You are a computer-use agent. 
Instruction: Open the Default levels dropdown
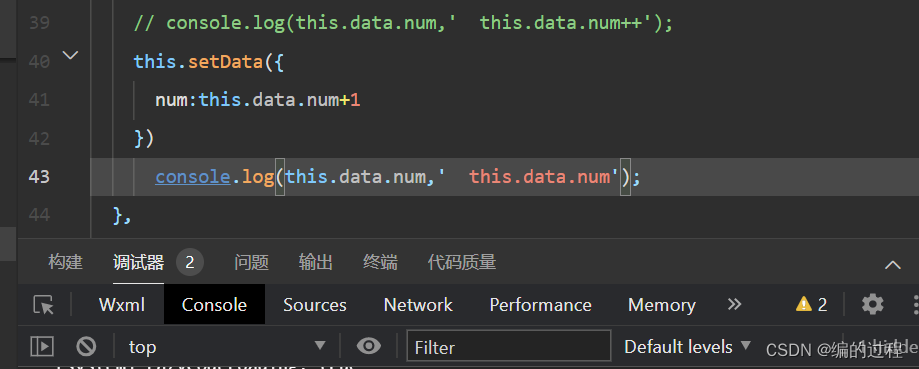point(687,347)
